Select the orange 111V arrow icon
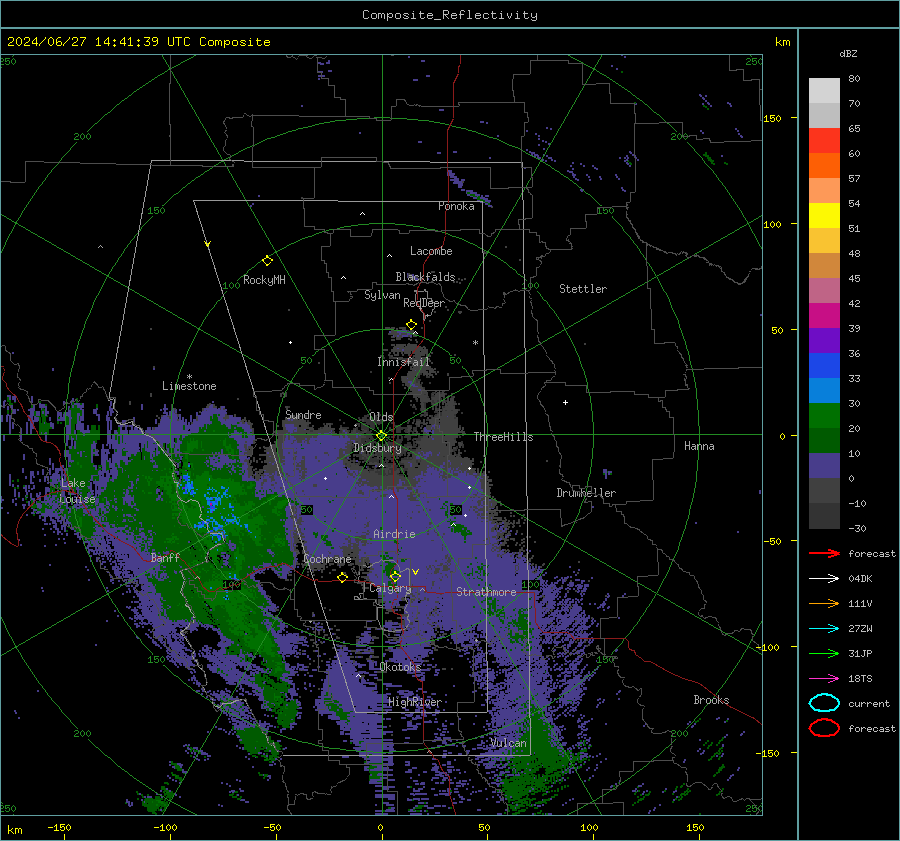The width and height of the screenshot is (900, 841). 824,603
